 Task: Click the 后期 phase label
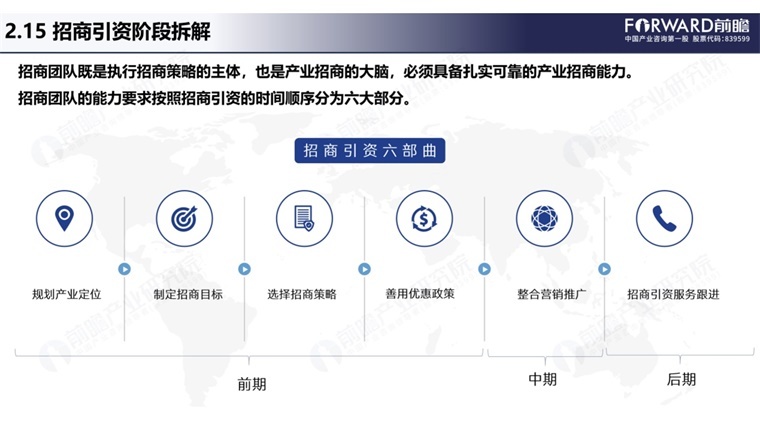681,379
